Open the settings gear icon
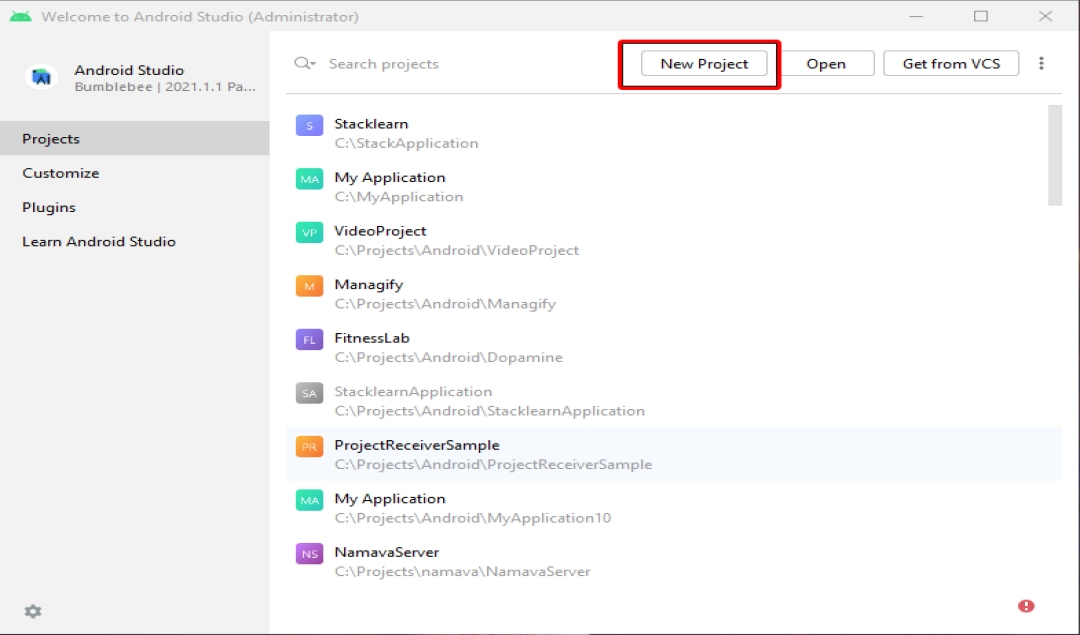 [x=33, y=612]
